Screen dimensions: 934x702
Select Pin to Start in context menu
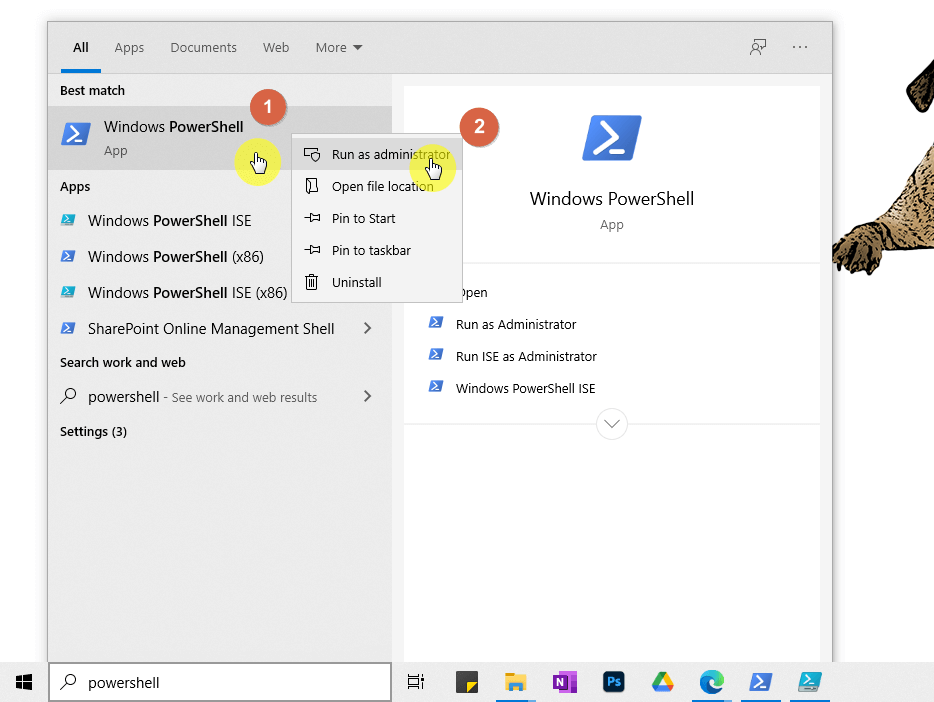point(377,219)
